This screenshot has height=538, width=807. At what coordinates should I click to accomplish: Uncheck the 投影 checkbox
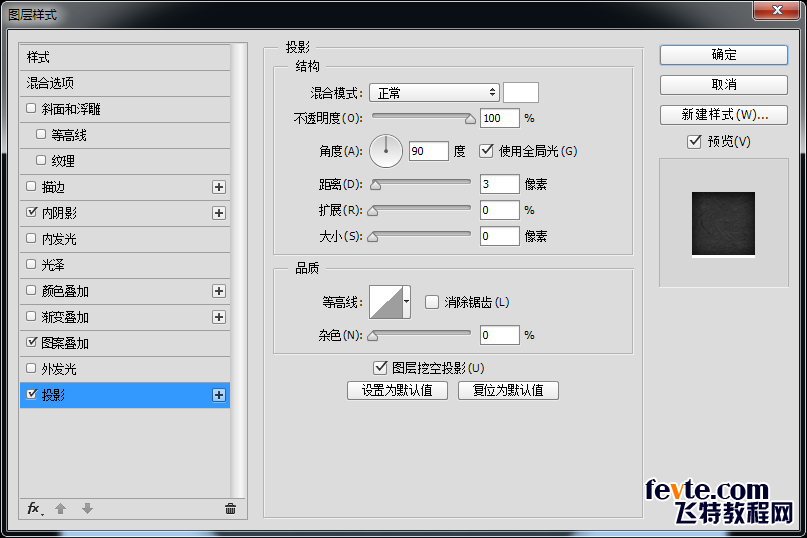[x=31, y=394]
